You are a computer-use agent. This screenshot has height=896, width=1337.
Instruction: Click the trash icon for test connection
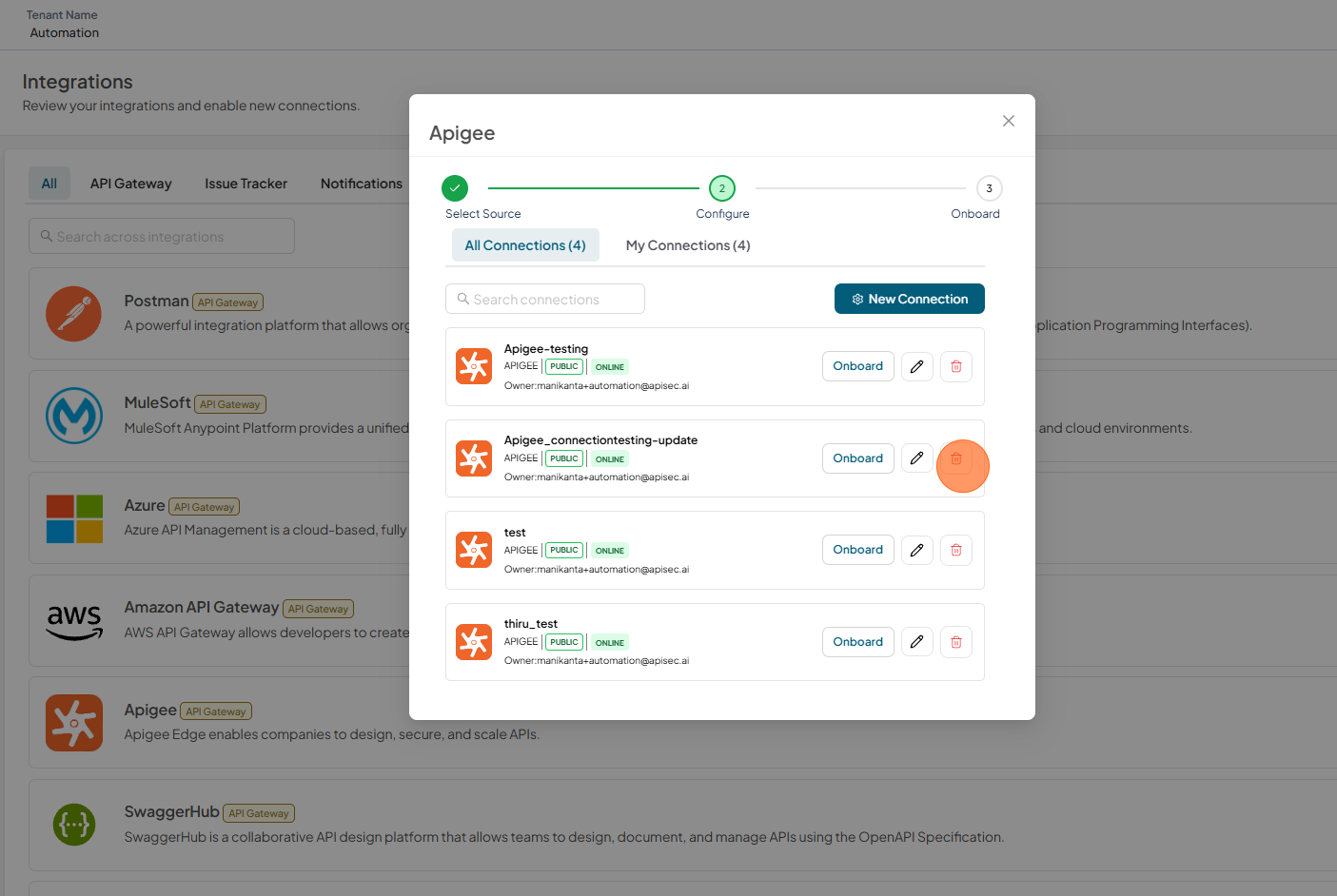click(x=956, y=550)
